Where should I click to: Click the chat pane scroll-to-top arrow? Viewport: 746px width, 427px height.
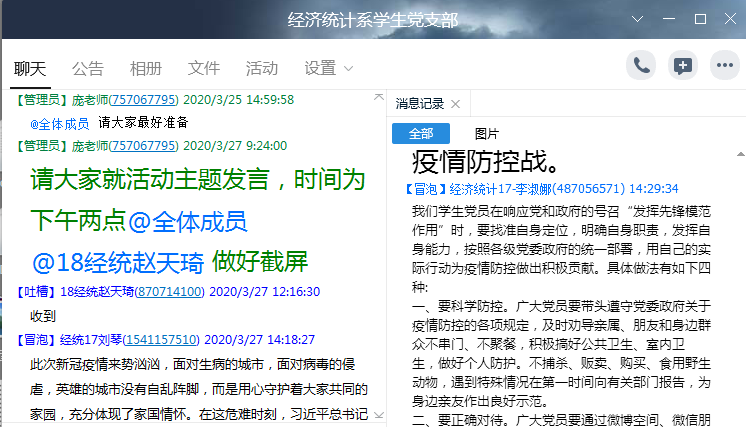[378, 97]
